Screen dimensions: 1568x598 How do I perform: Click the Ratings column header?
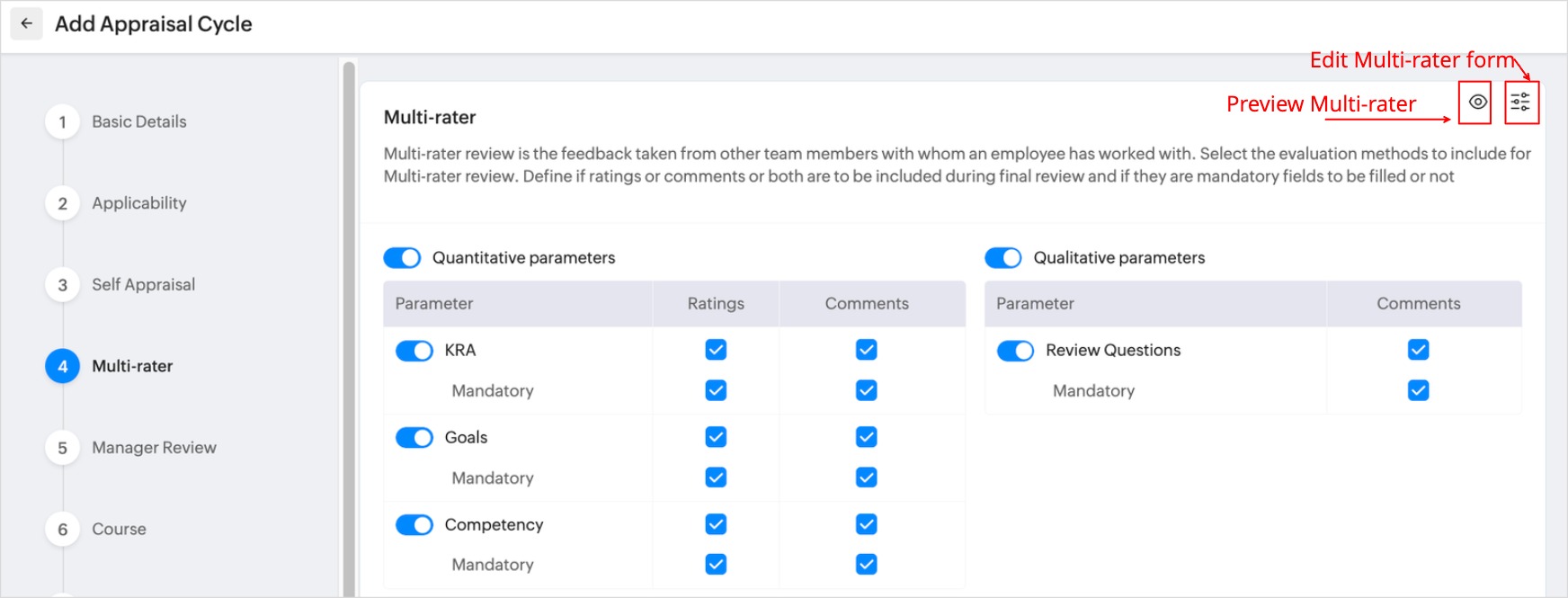pos(716,304)
